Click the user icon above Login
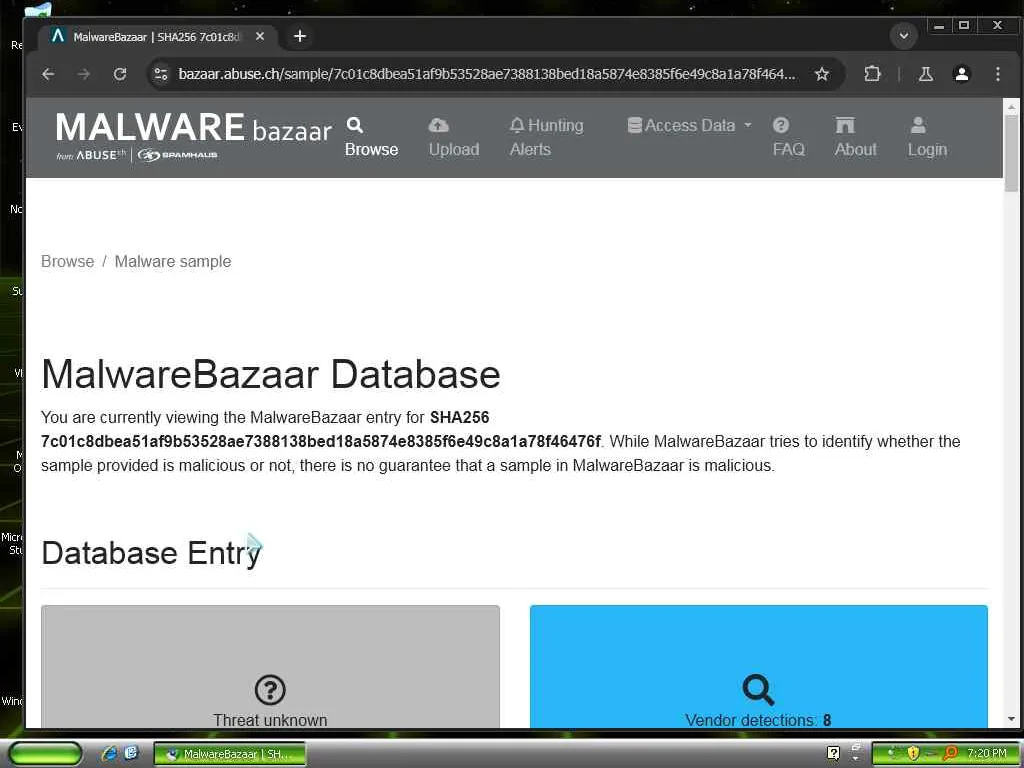The image size is (1024, 768). 918,125
